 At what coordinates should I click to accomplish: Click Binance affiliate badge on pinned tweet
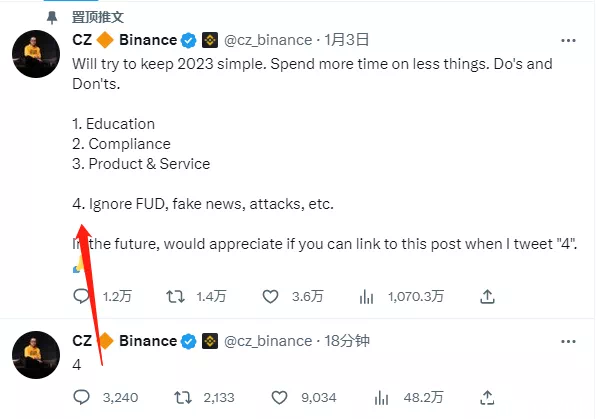pyautogui.click(x=210, y=40)
